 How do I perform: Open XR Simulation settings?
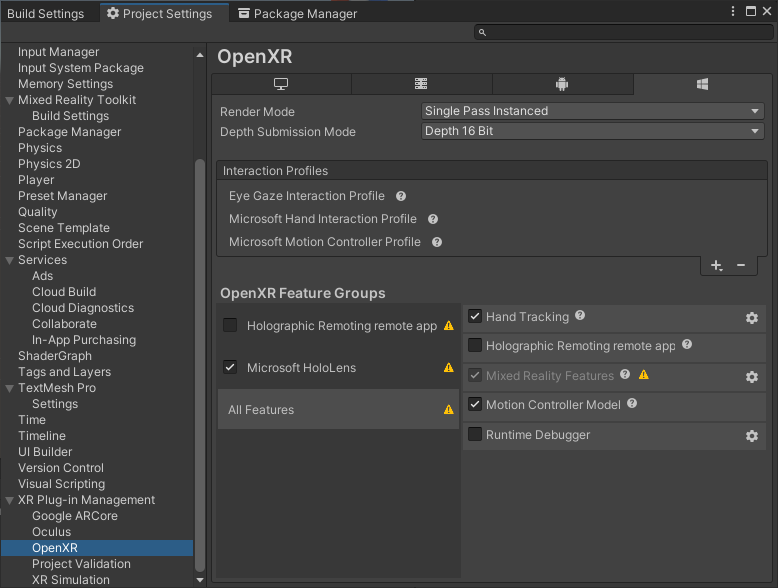[x=71, y=580]
